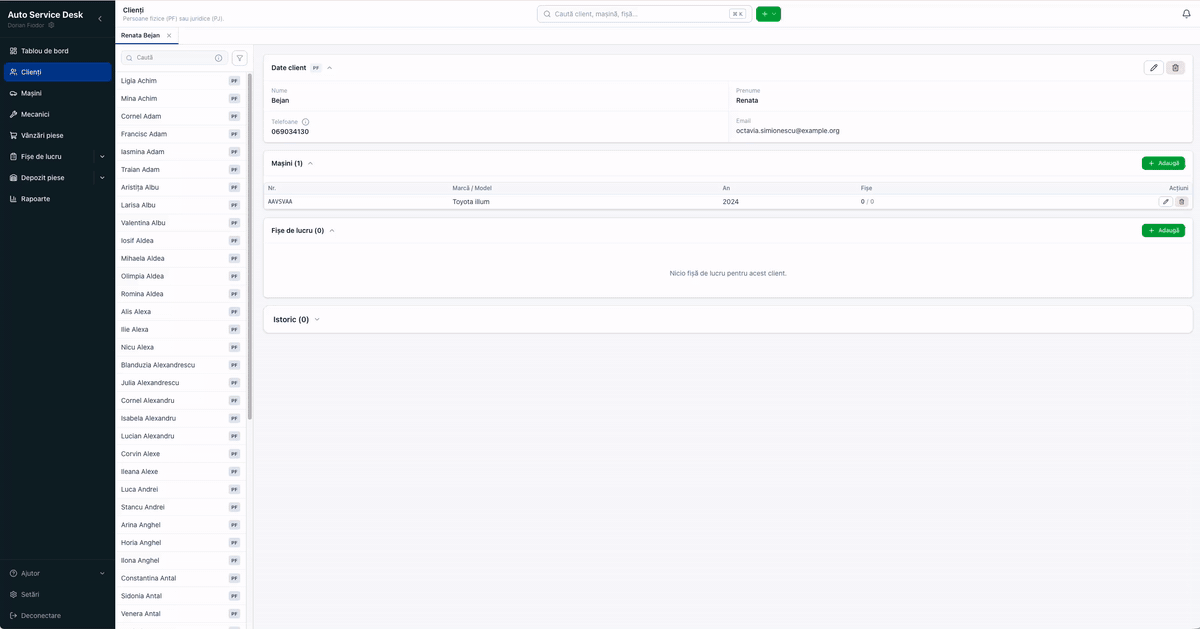Open client Valentina Albu
This screenshot has height=629, width=1200.
[181, 223]
